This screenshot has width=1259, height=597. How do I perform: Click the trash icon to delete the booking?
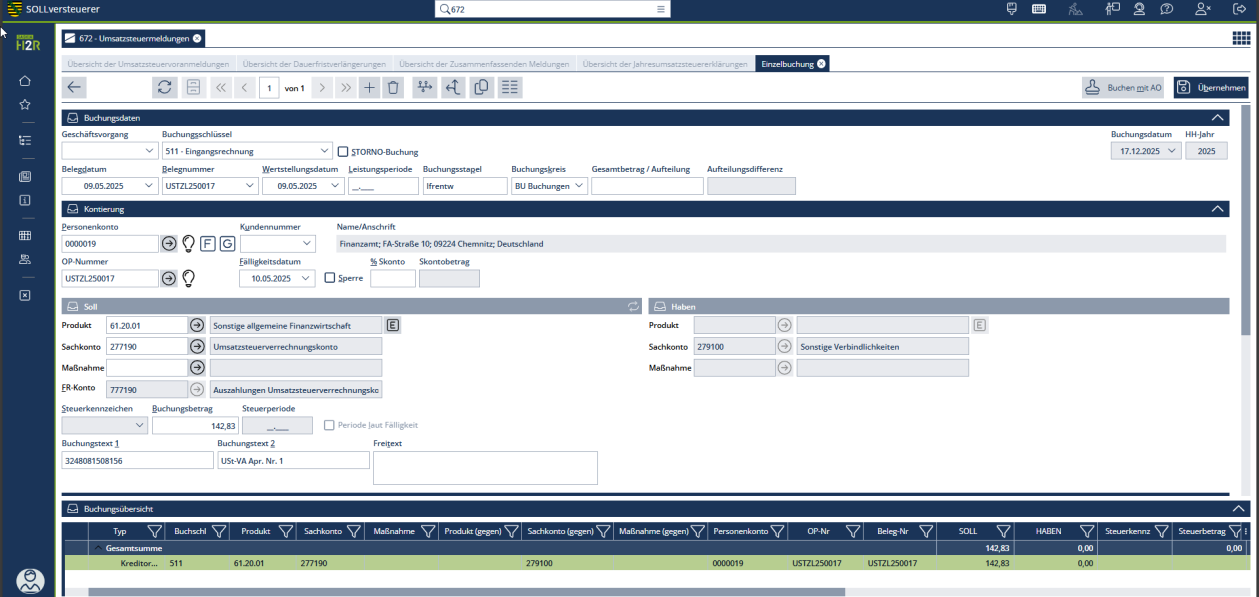click(394, 88)
